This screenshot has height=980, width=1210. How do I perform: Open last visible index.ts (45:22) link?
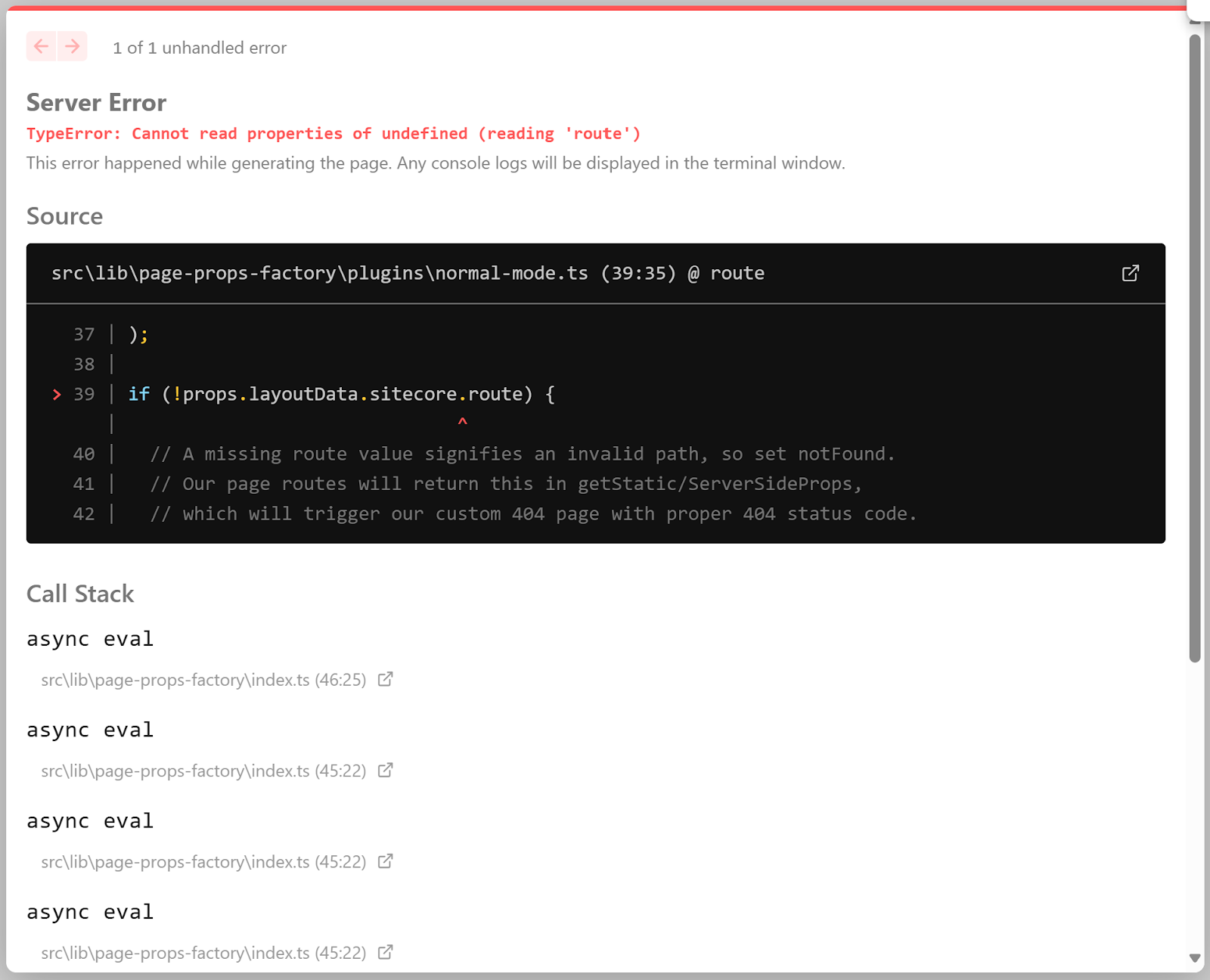[203, 953]
